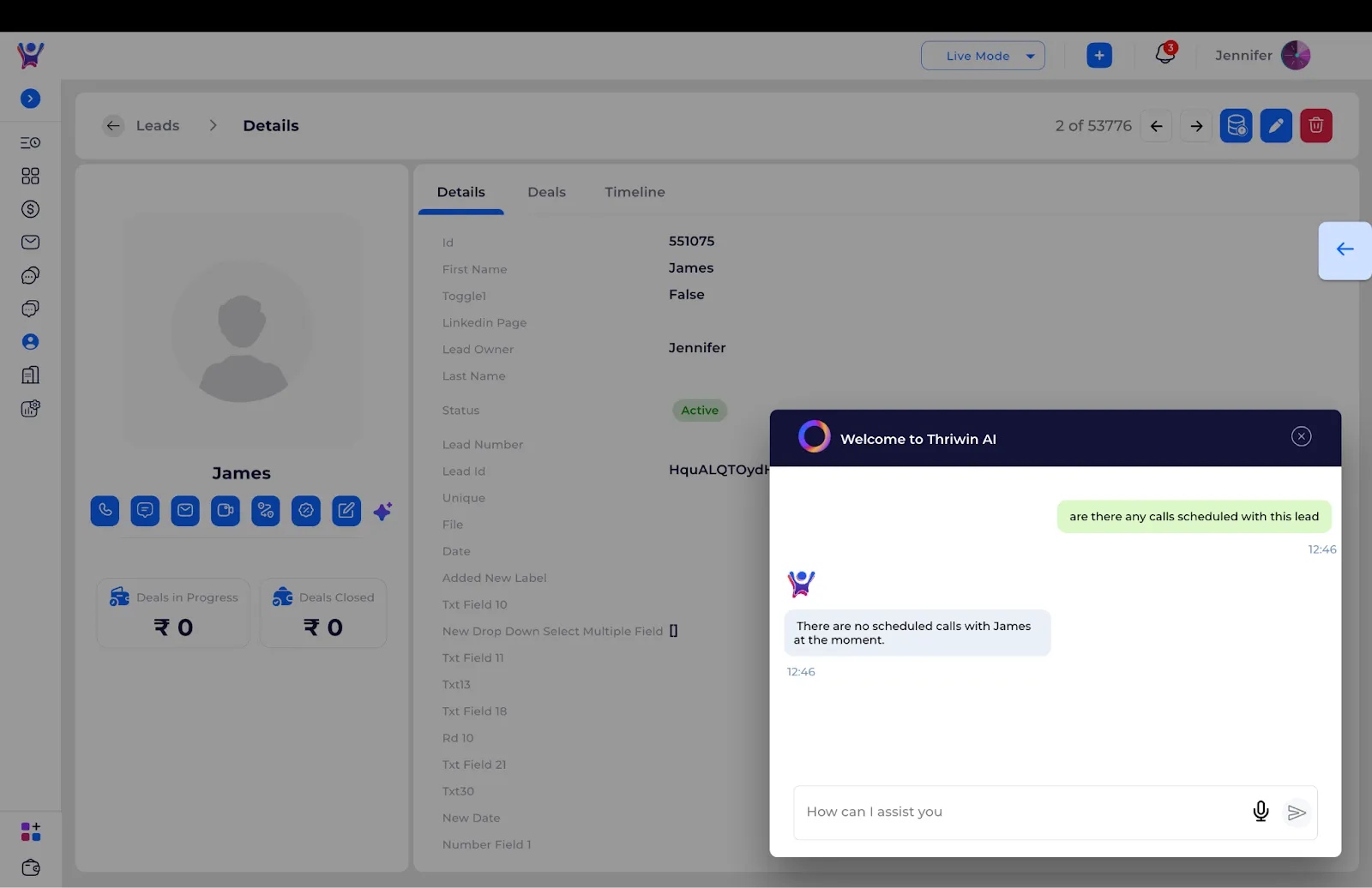Start video meeting icon under James
The height and width of the screenshot is (888, 1372).
226,511
